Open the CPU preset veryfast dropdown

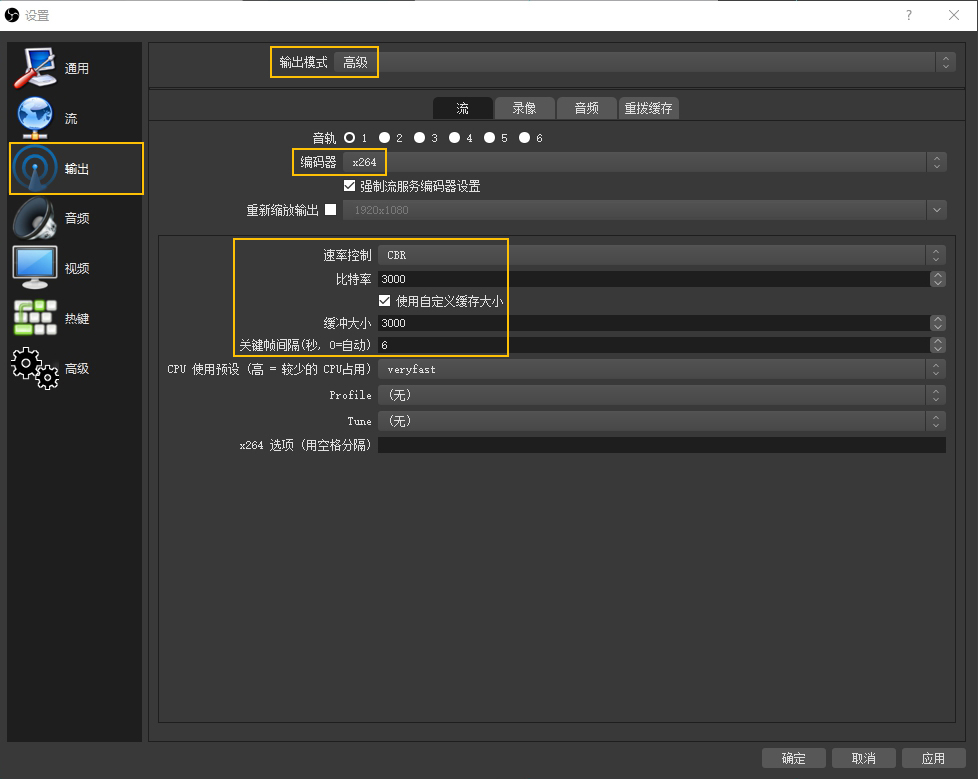pyautogui.click(x=662, y=369)
